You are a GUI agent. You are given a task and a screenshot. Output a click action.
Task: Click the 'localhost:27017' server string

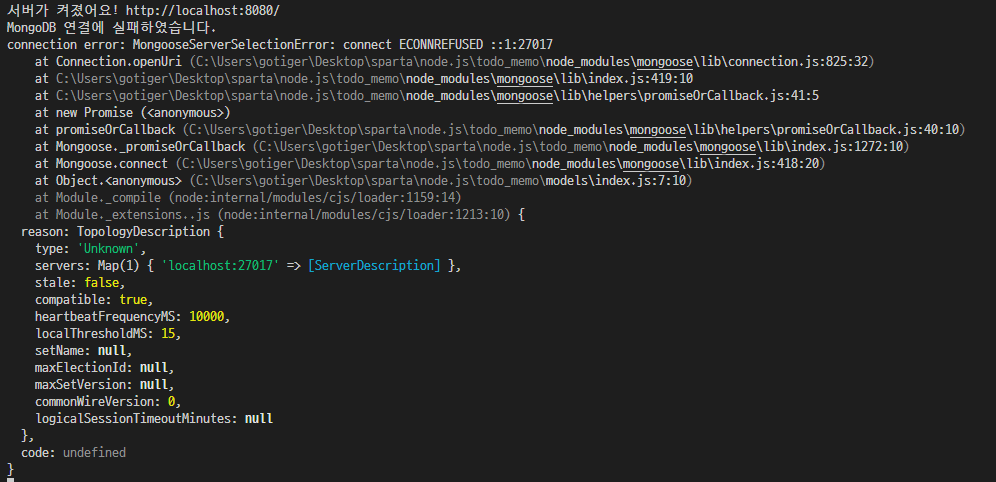220,266
